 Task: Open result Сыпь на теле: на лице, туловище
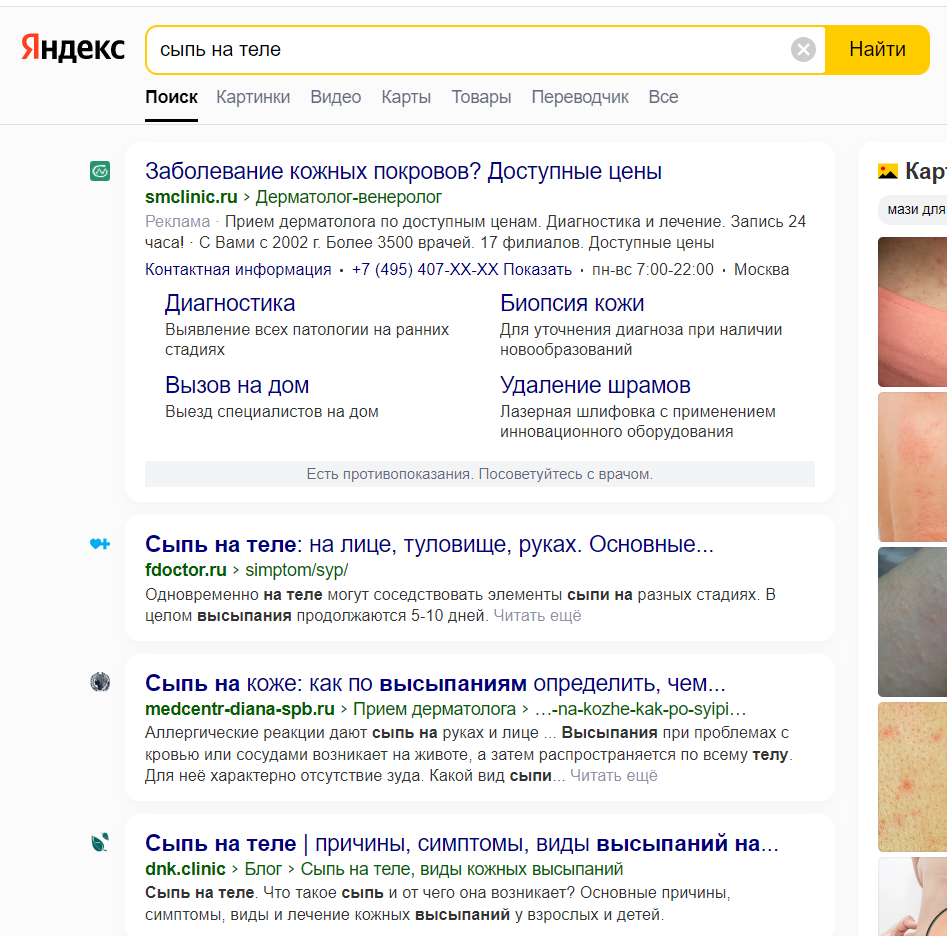pos(429,545)
